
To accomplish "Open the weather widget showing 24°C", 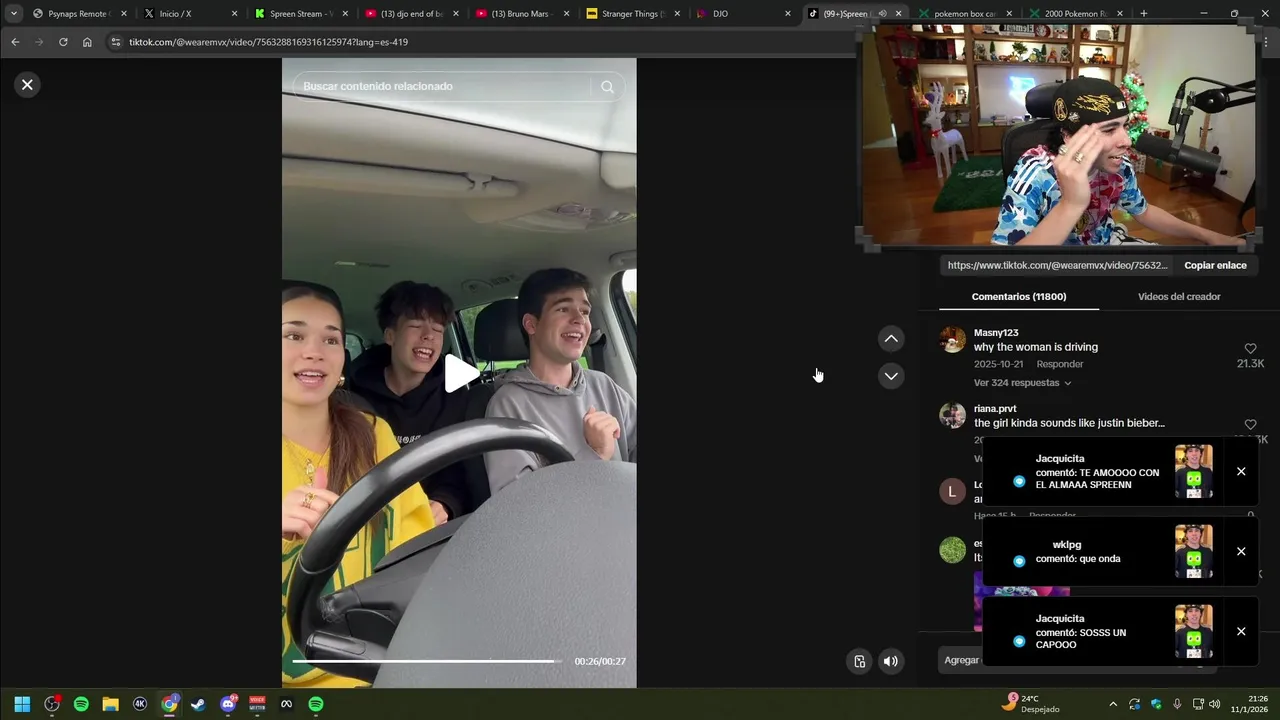I will (1032, 704).
